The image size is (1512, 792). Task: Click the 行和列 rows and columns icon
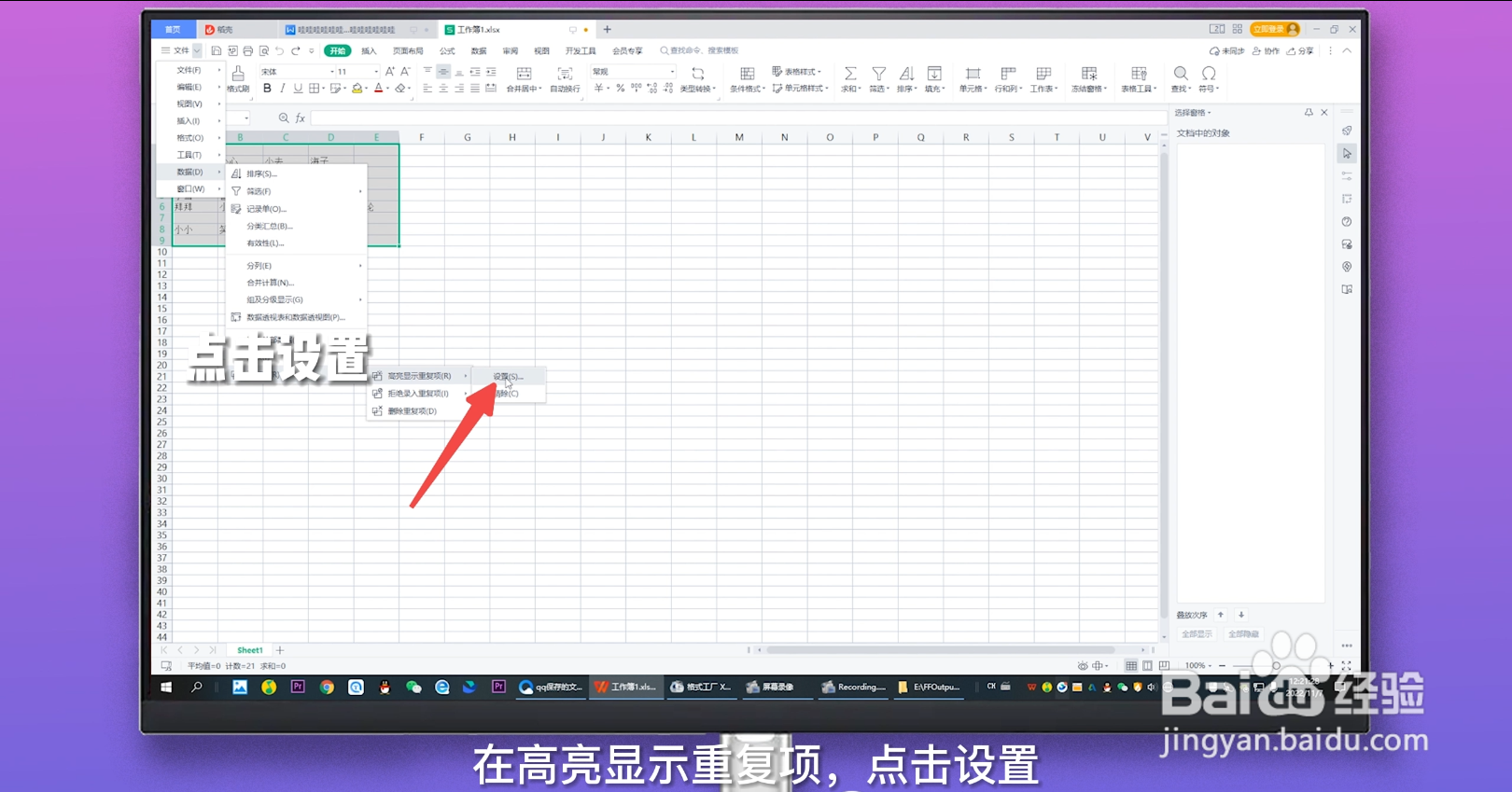(x=1008, y=74)
